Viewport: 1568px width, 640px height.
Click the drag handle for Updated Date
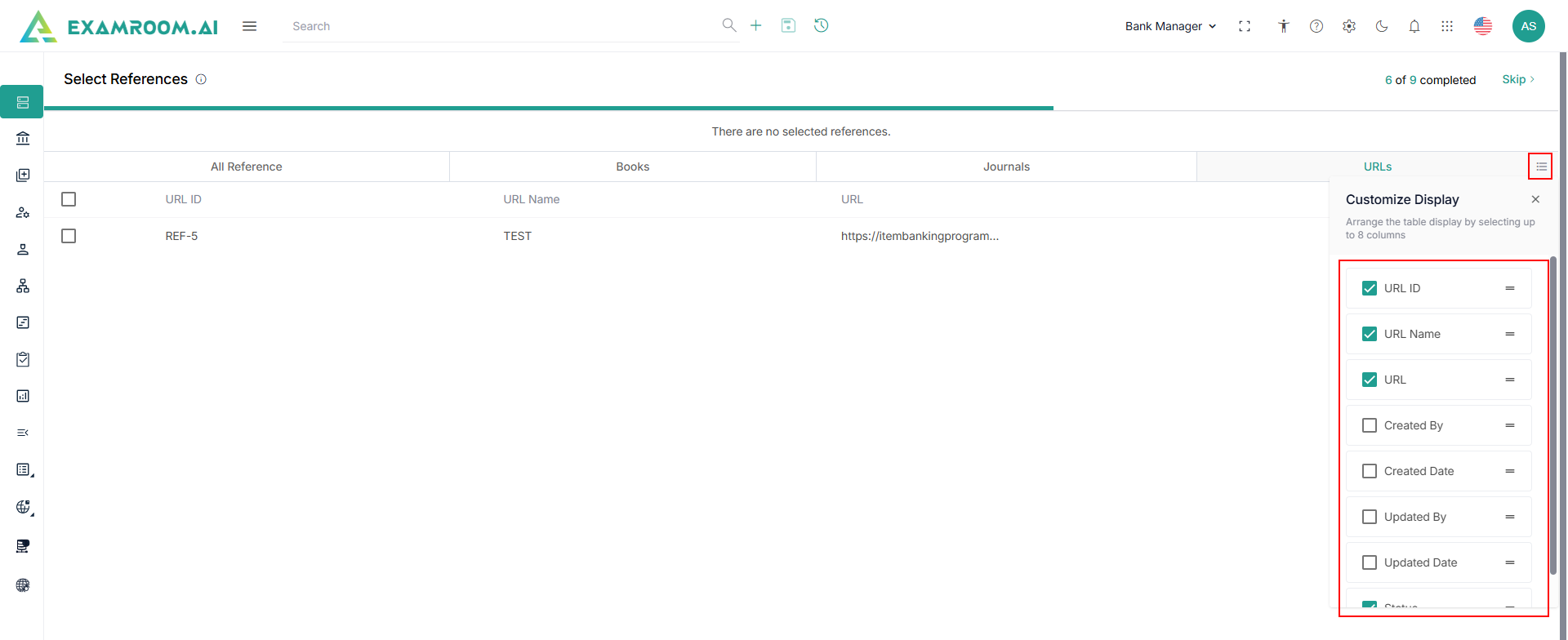tap(1510, 562)
